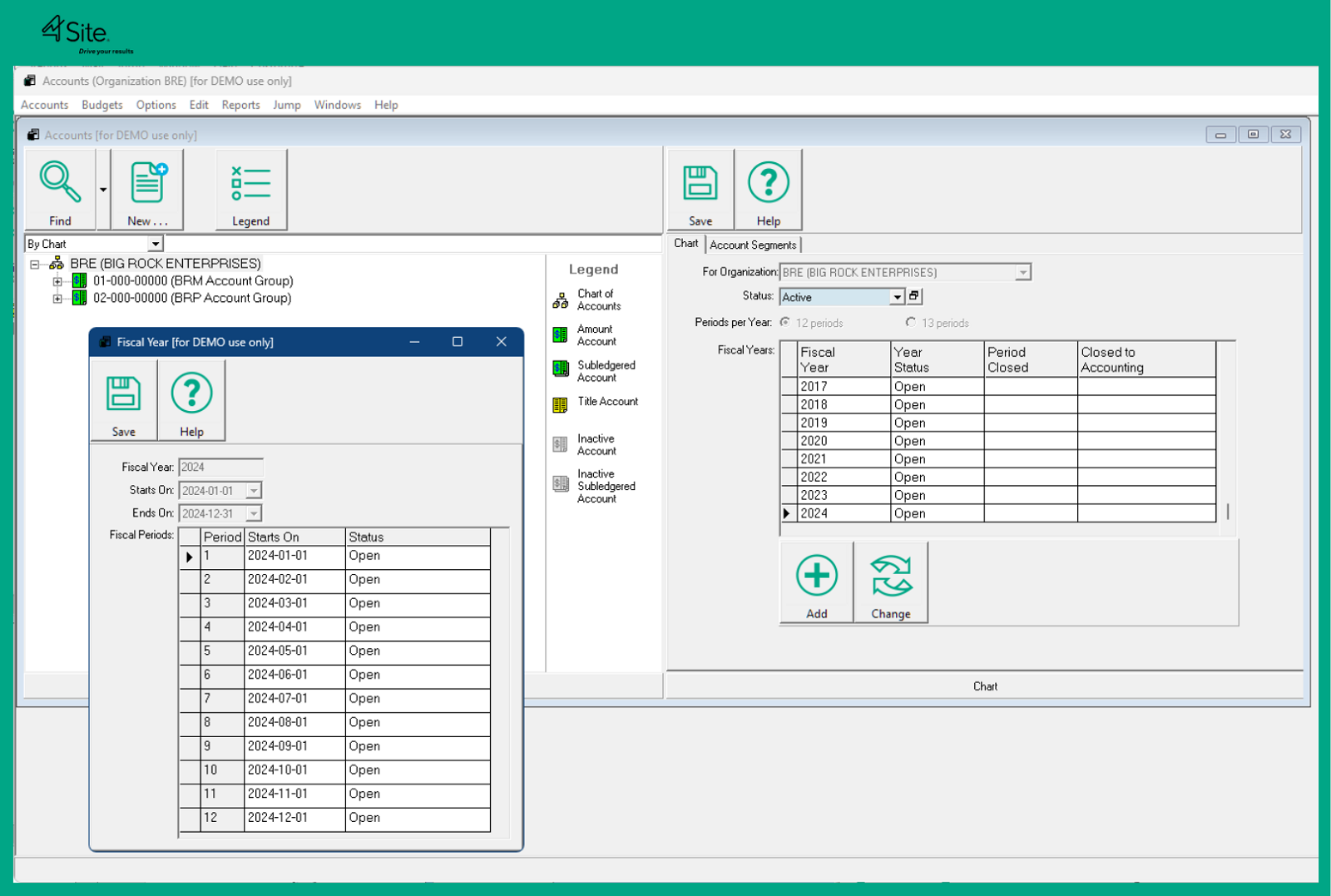The width and height of the screenshot is (1331, 896).
Task: Expand the 01-000-00000 BRM Account Group node
Action: pos(57,281)
